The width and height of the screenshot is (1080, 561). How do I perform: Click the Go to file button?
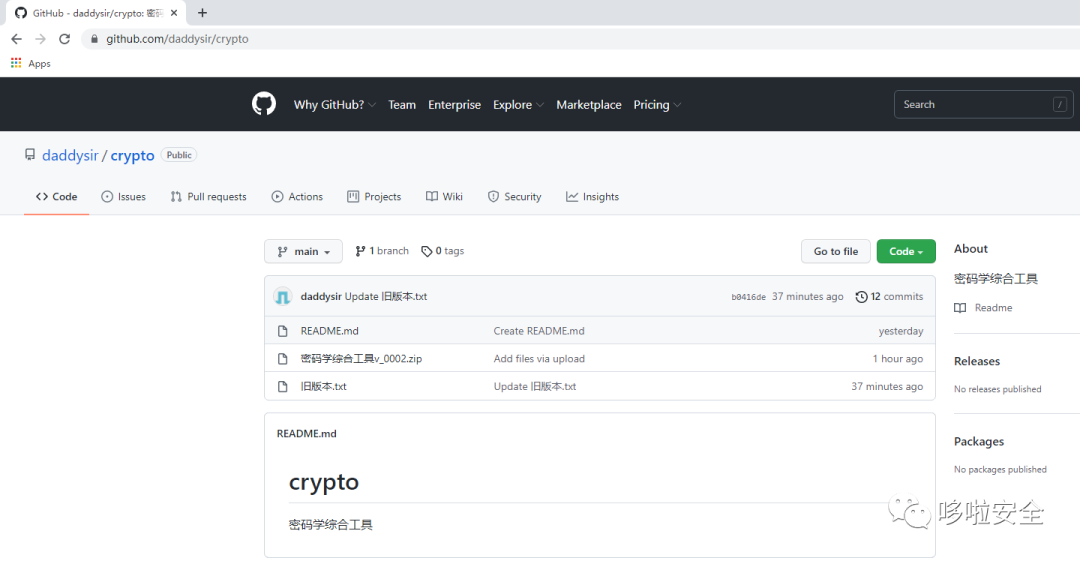tap(835, 252)
